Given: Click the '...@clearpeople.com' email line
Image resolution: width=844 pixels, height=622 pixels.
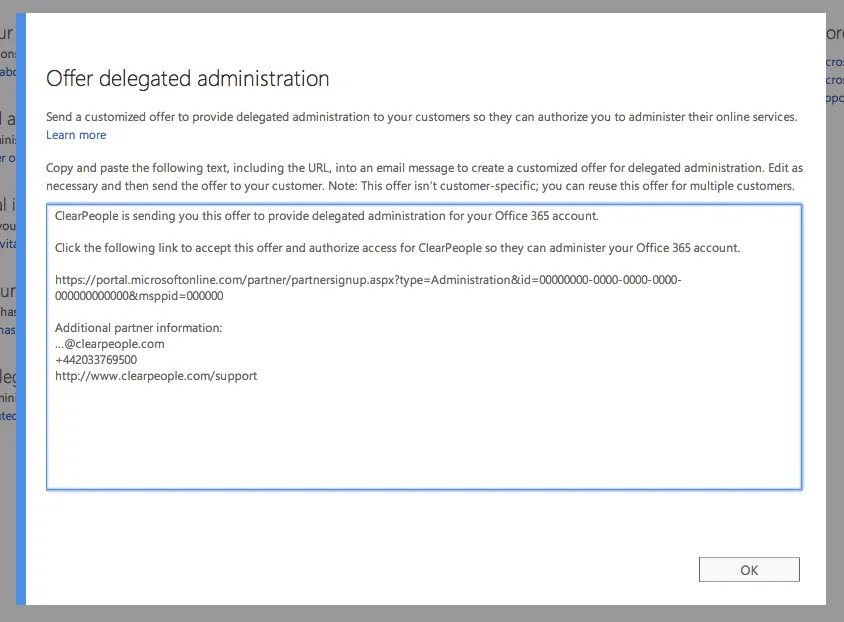Looking at the screenshot, I should (110, 344).
